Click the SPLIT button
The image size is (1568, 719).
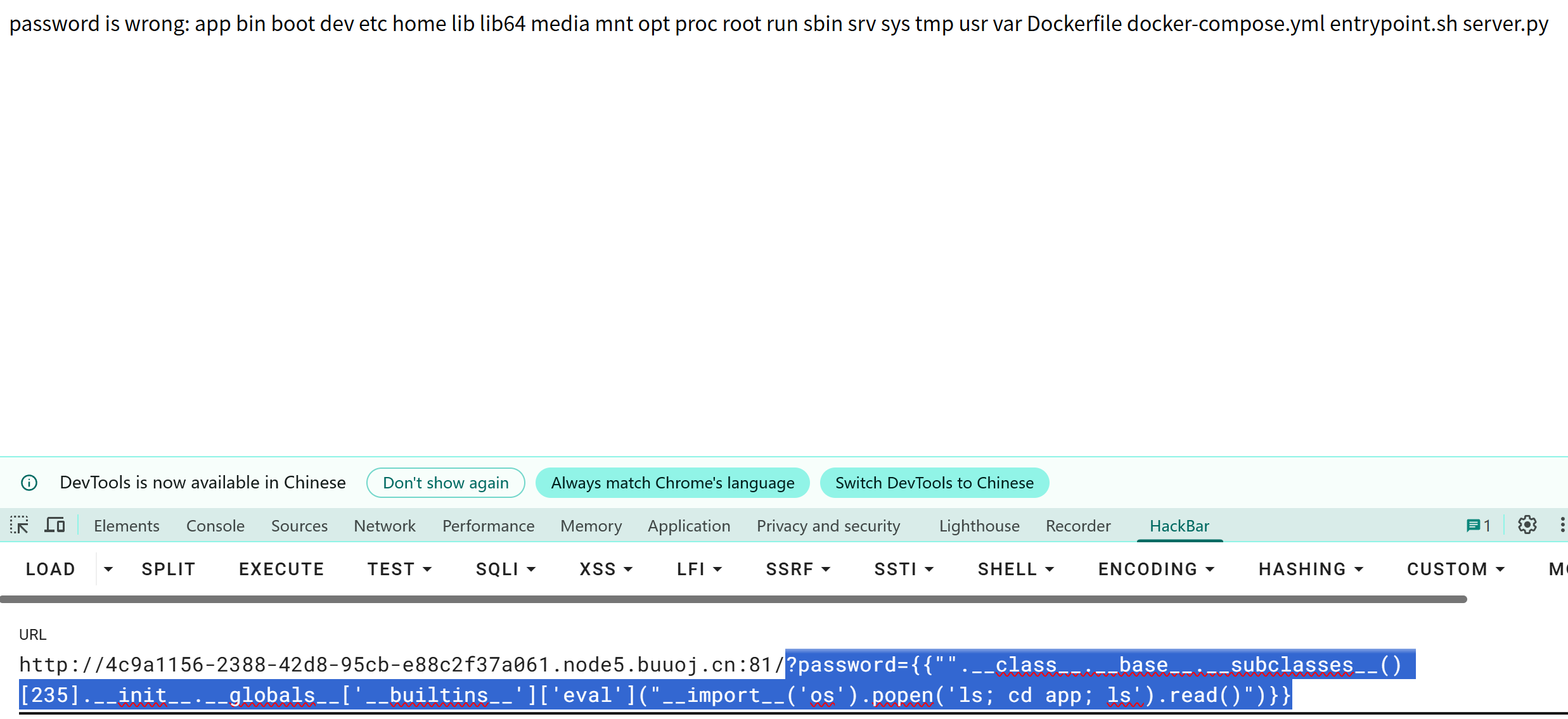[168, 569]
